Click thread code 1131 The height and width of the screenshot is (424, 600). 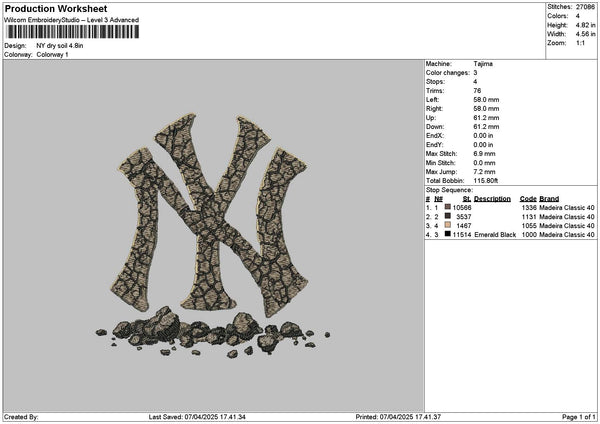[x=529, y=217]
